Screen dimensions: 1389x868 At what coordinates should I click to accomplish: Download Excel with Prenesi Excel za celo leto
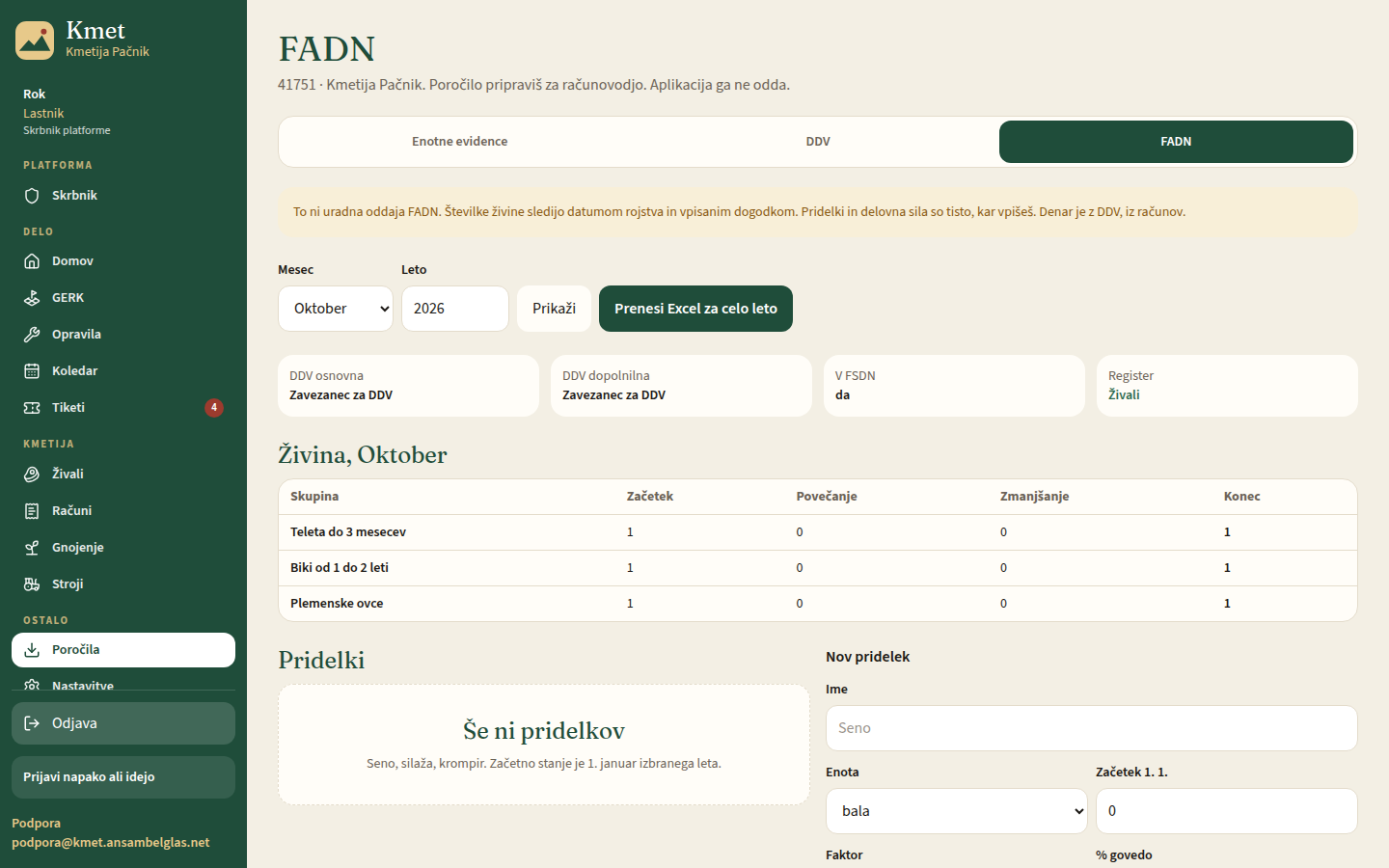(x=695, y=309)
